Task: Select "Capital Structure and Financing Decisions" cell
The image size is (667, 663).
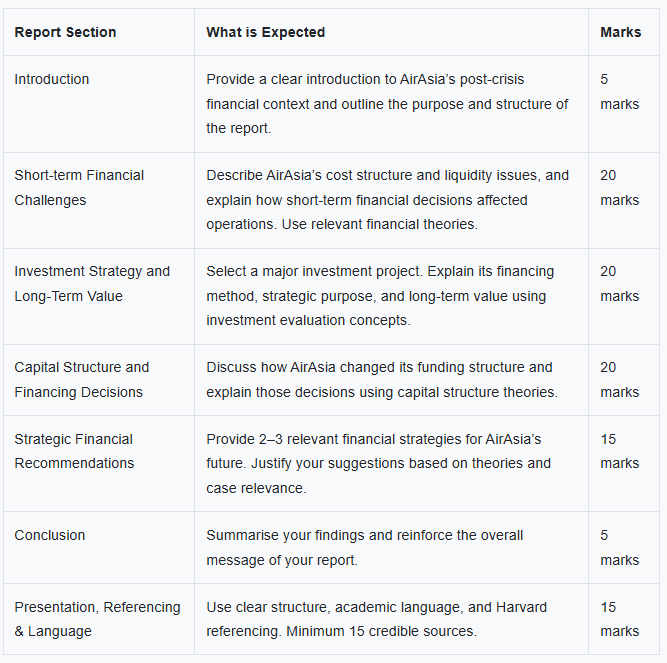Action: coord(81,380)
